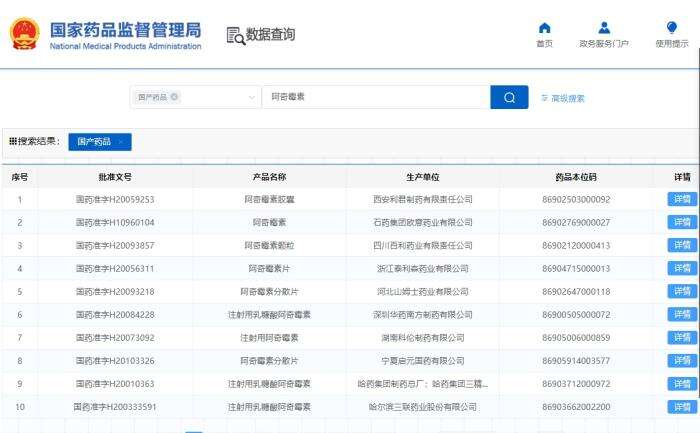Remove the 国产药品 chip in search selector
700x433 pixels.
(x=175, y=97)
